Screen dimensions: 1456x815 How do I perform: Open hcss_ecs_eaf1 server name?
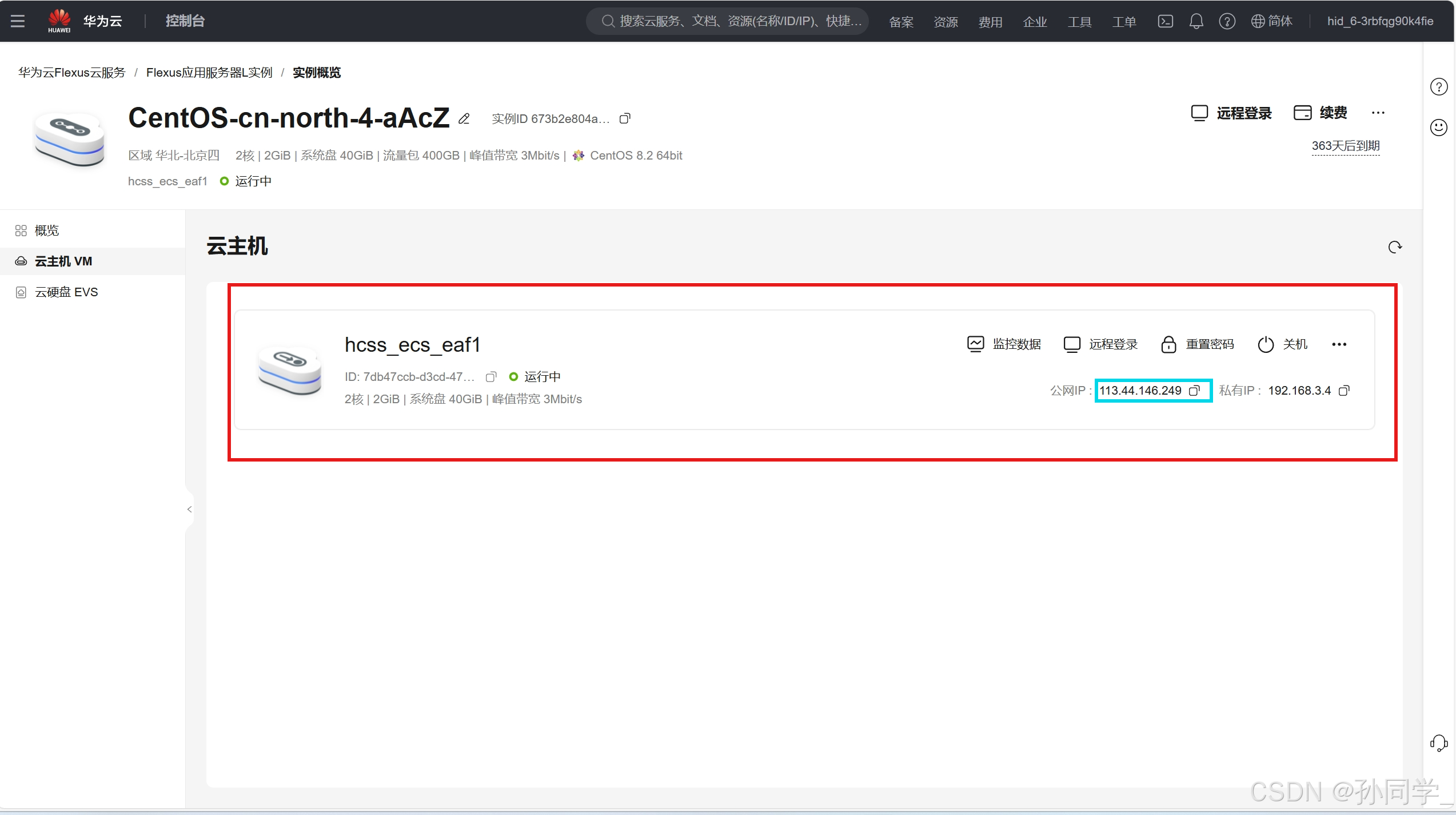point(412,345)
